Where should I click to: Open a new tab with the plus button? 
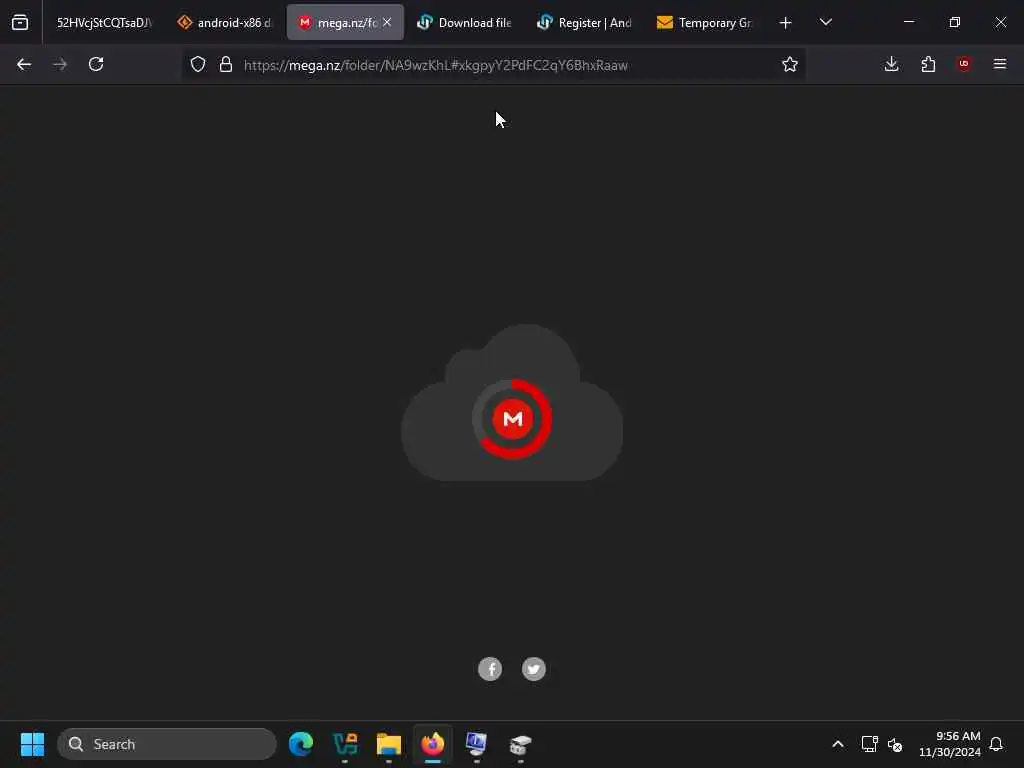coord(786,23)
